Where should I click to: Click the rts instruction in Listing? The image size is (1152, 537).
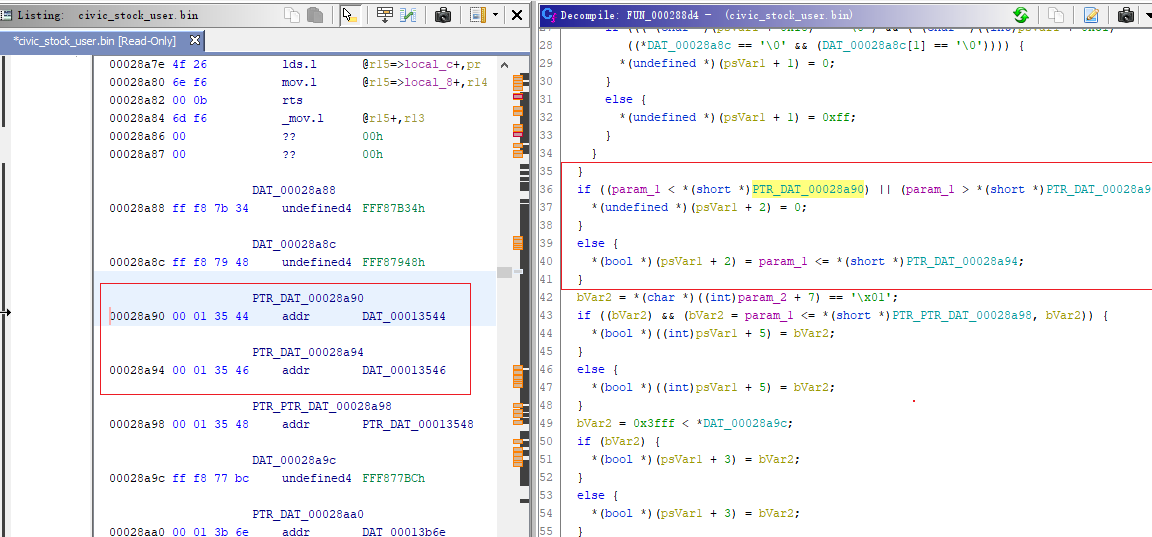pos(292,100)
